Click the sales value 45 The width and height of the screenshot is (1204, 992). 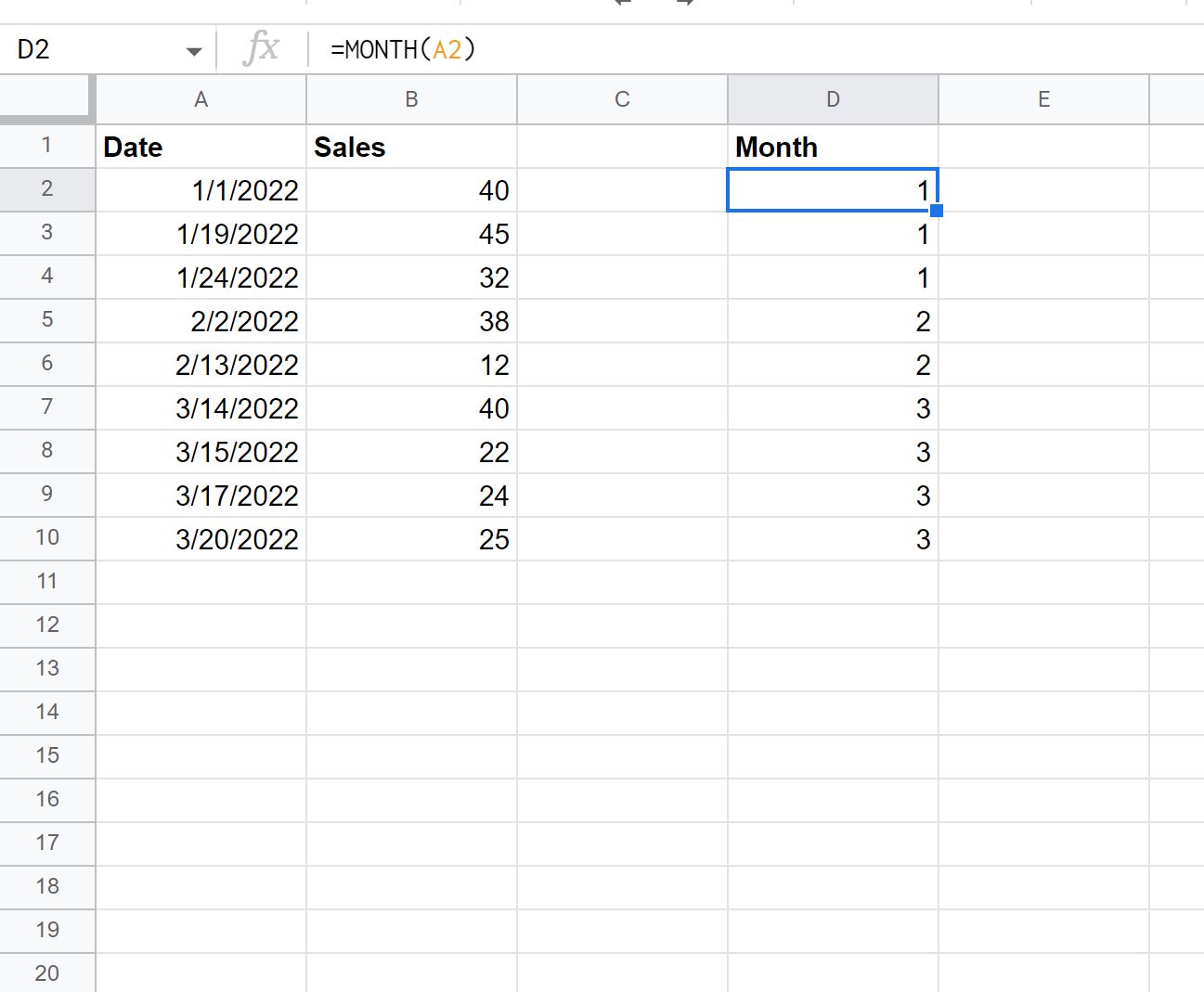[411, 234]
